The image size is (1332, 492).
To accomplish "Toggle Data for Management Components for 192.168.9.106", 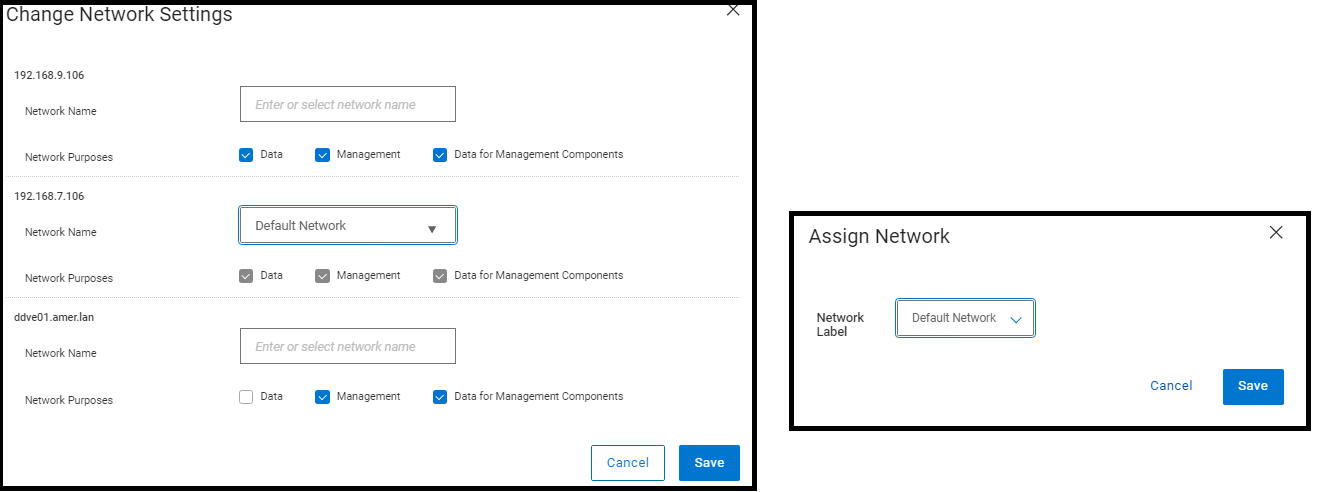I will pyautogui.click(x=439, y=155).
